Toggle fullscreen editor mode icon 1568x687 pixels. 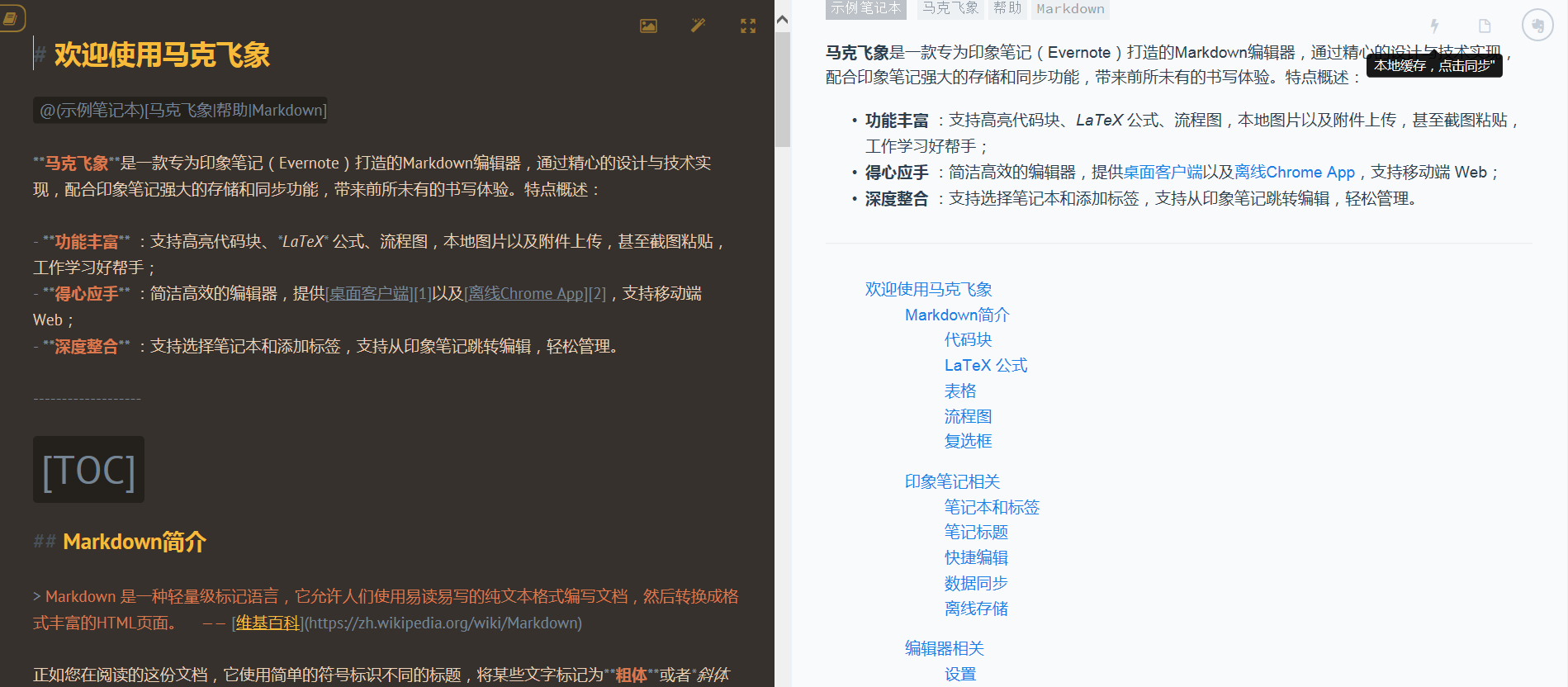(x=748, y=26)
